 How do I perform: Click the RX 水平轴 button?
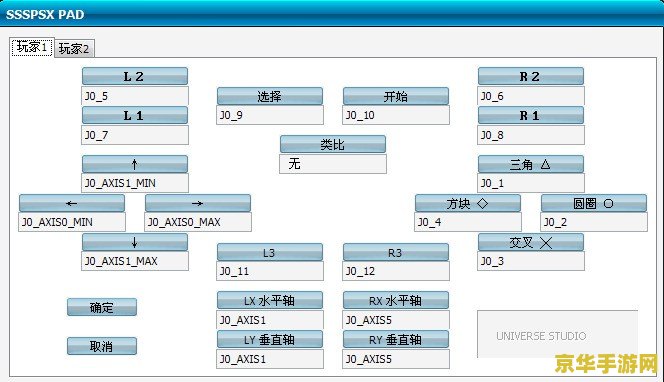[x=396, y=300]
